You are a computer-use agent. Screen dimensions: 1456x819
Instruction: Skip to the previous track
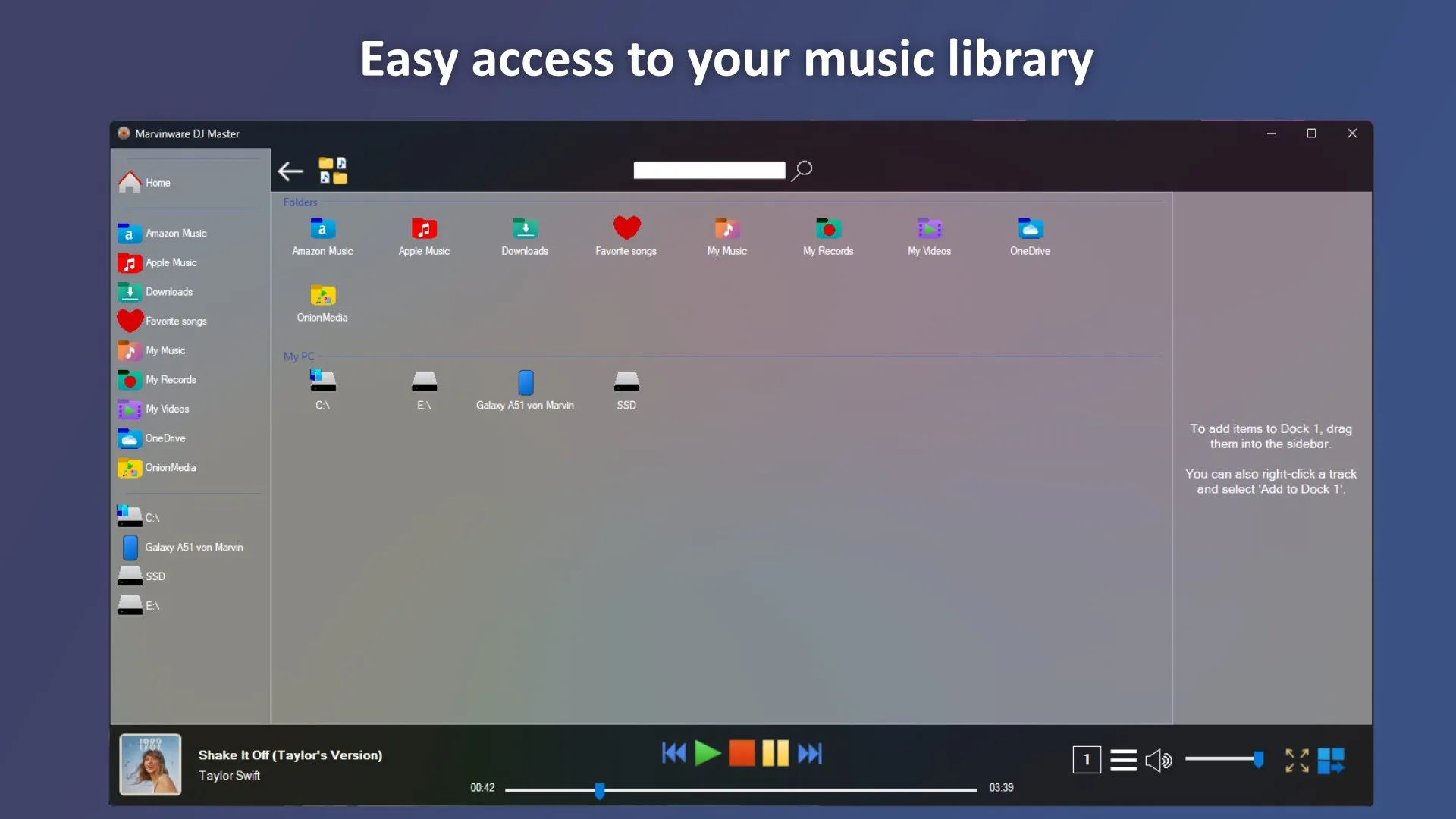(x=673, y=753)
